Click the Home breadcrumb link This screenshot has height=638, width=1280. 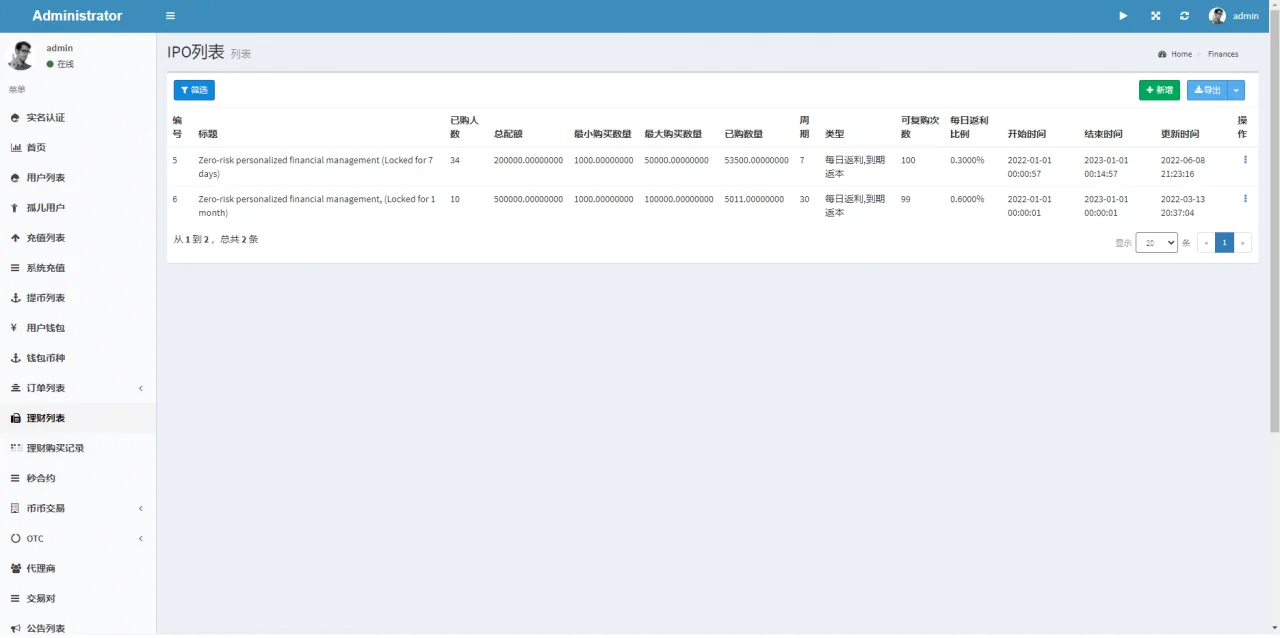1181,54
